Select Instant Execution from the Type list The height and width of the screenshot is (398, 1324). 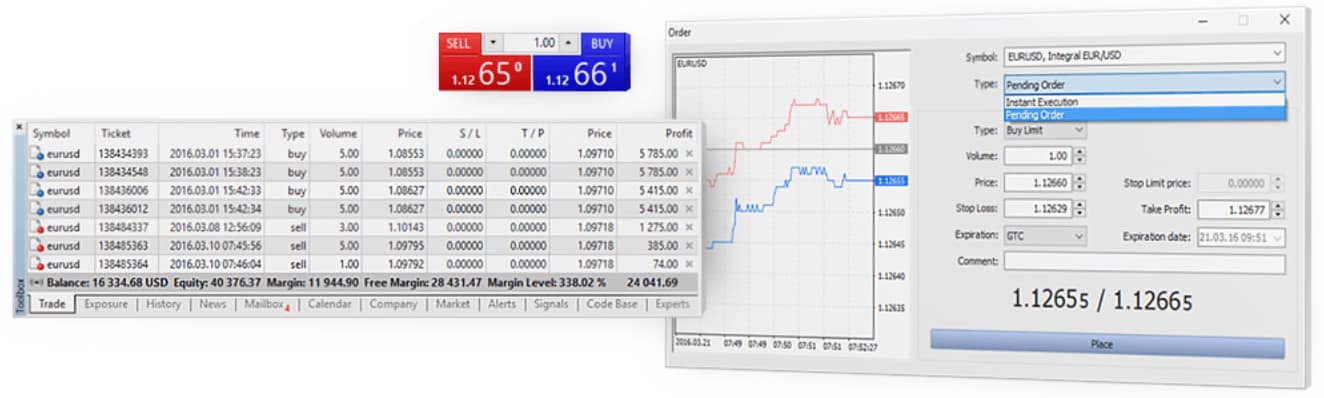coord(1145,102)
